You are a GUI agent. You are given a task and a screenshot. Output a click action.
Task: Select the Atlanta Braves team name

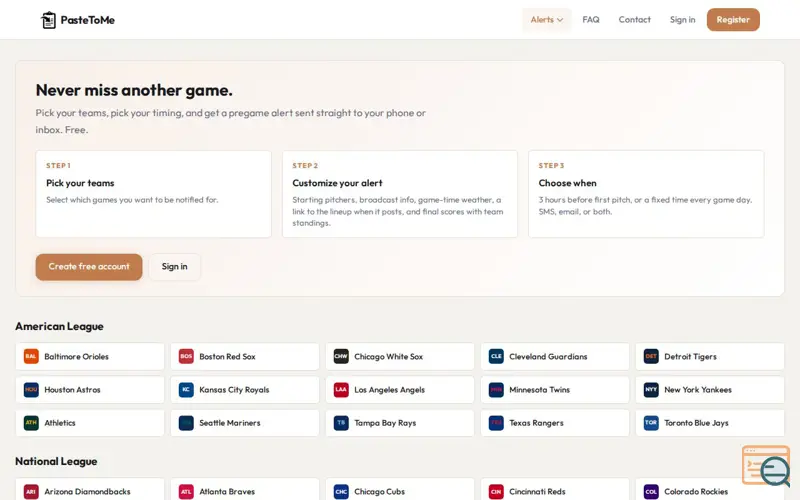(x=227, y=492)
